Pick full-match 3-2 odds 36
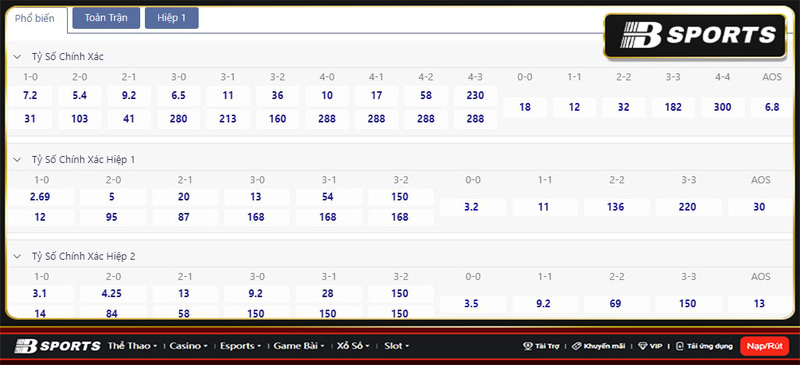Image resolution: width=800 pixels, height=365 pixels. click(278, 95)
